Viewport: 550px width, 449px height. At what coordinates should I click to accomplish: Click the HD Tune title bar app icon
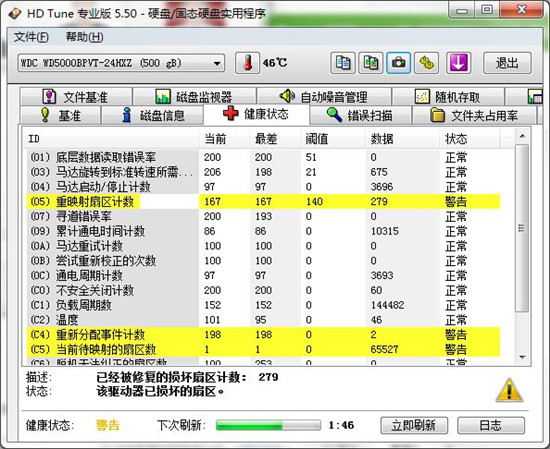coord(15,14)
